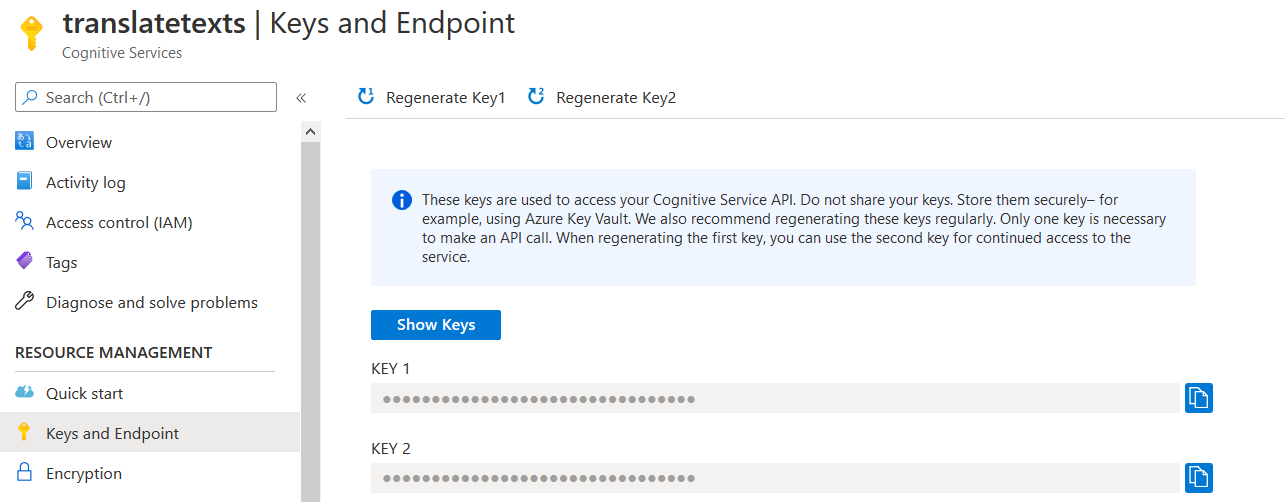The image size is (1285, 502).
Task: Click the masked KEY 1 field
Action: 775,398
